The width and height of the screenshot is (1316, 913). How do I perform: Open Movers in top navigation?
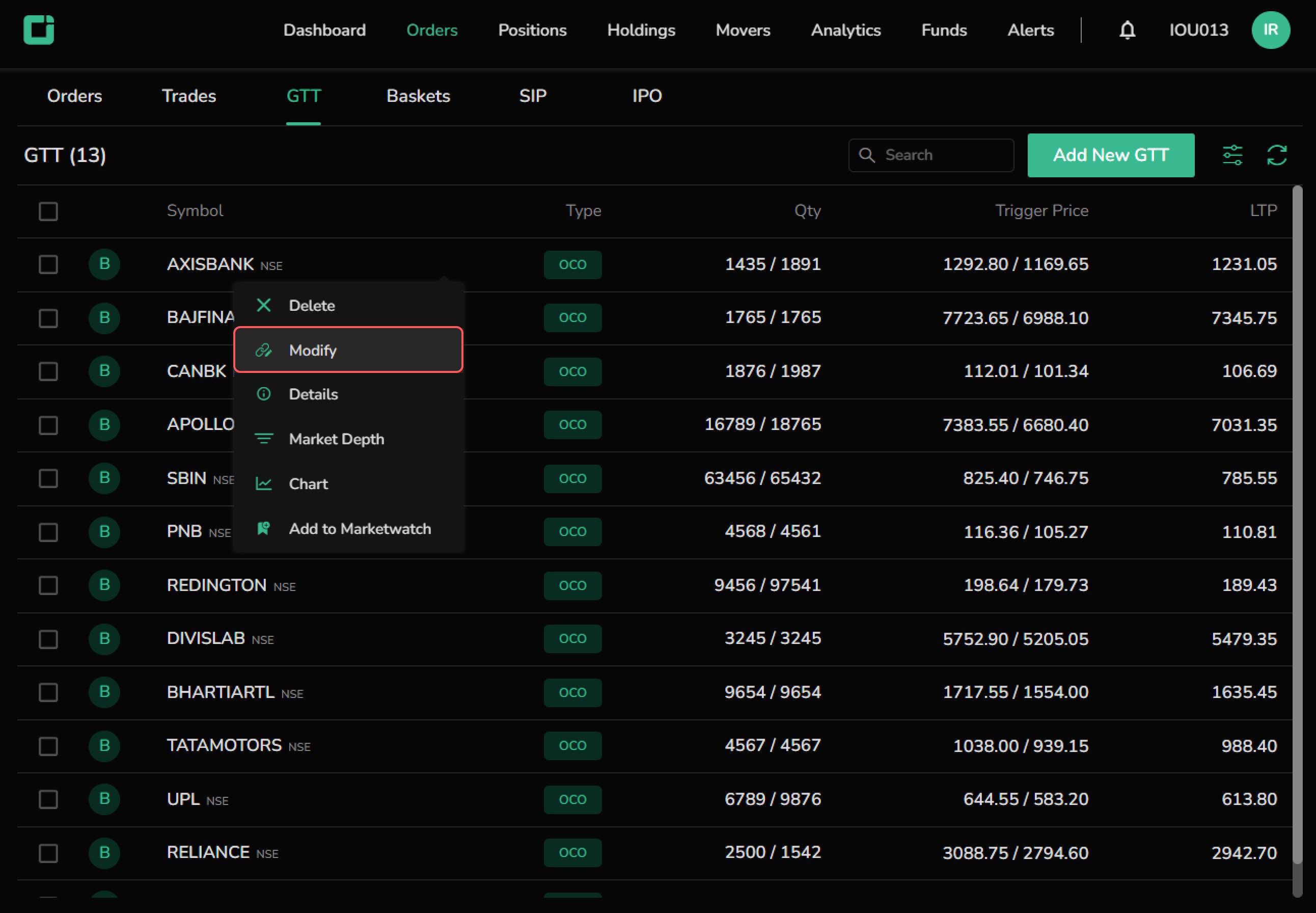tap(743, 30)
